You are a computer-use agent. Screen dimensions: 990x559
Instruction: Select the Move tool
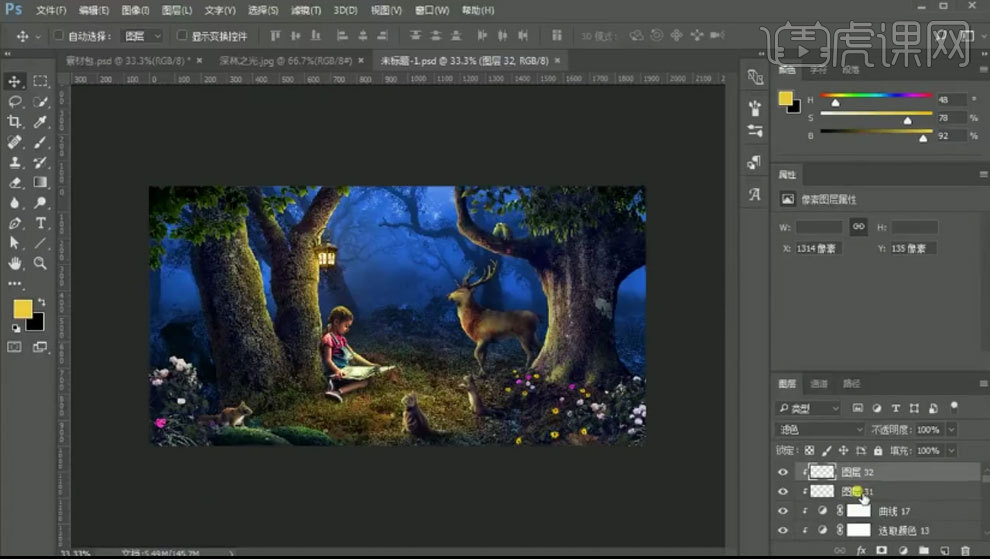(14, 81)
